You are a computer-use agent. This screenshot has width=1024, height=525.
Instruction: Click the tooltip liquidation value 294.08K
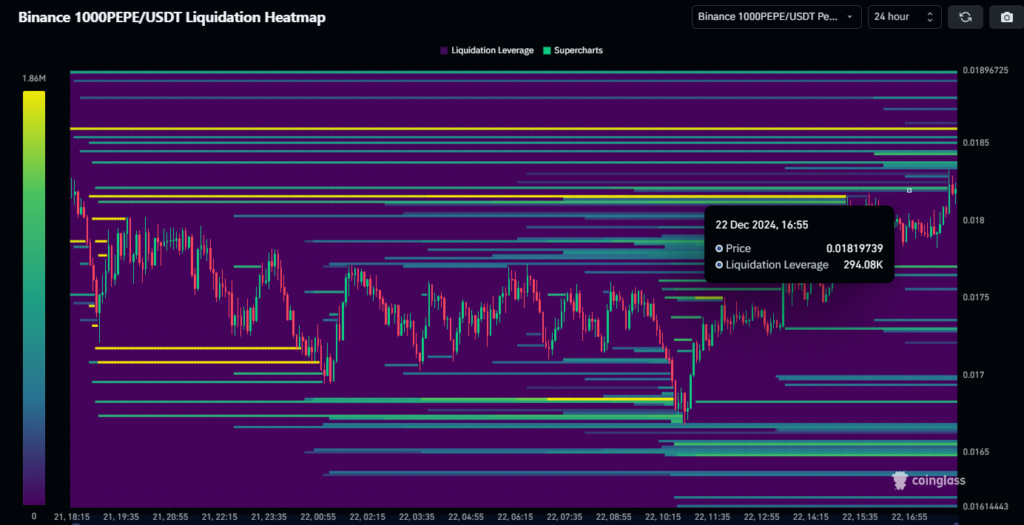click(863, 265)
